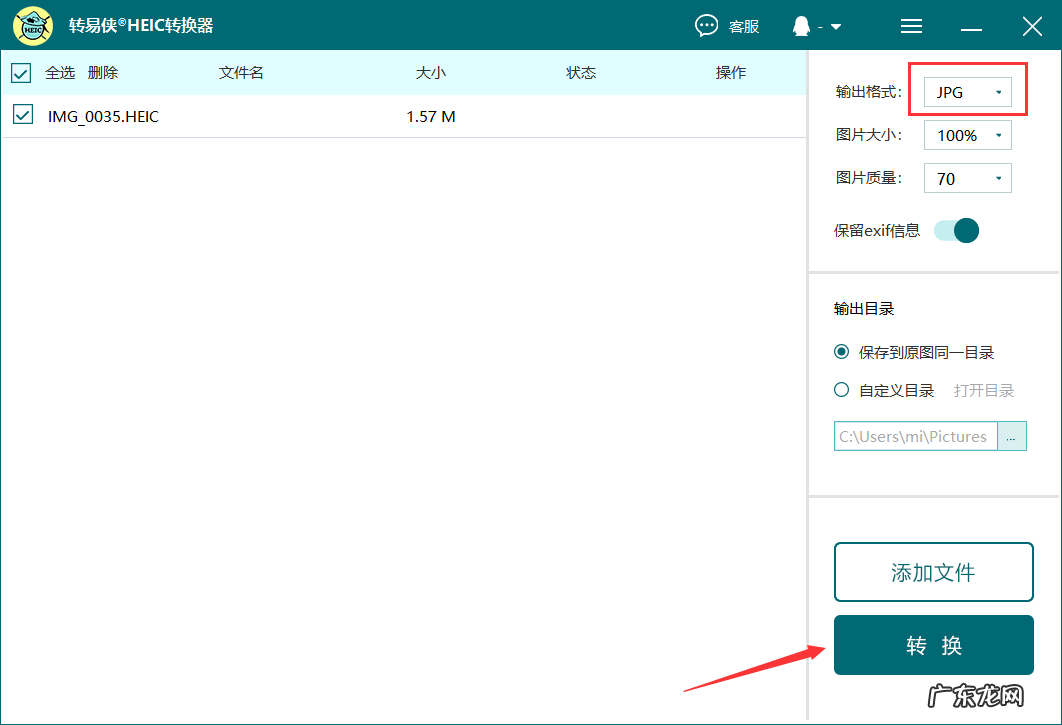Uncheck the 全选 select-all checkbox

21,72
